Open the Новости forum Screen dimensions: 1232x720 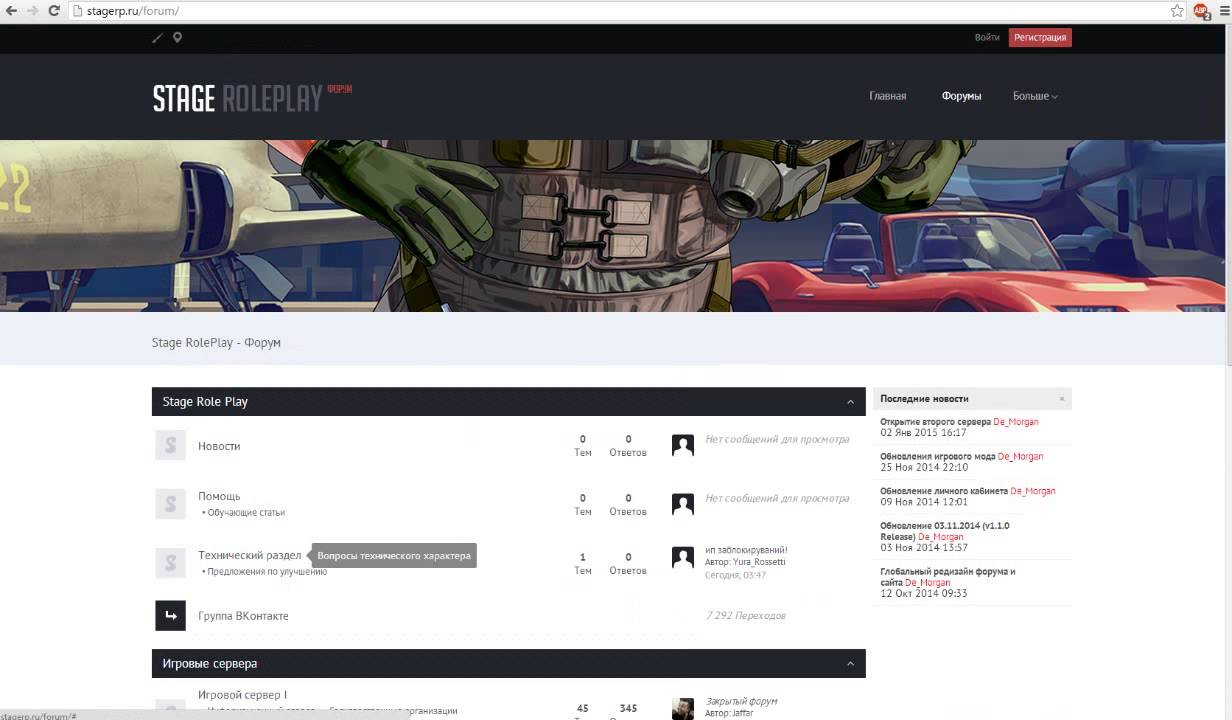pos(219,446)
